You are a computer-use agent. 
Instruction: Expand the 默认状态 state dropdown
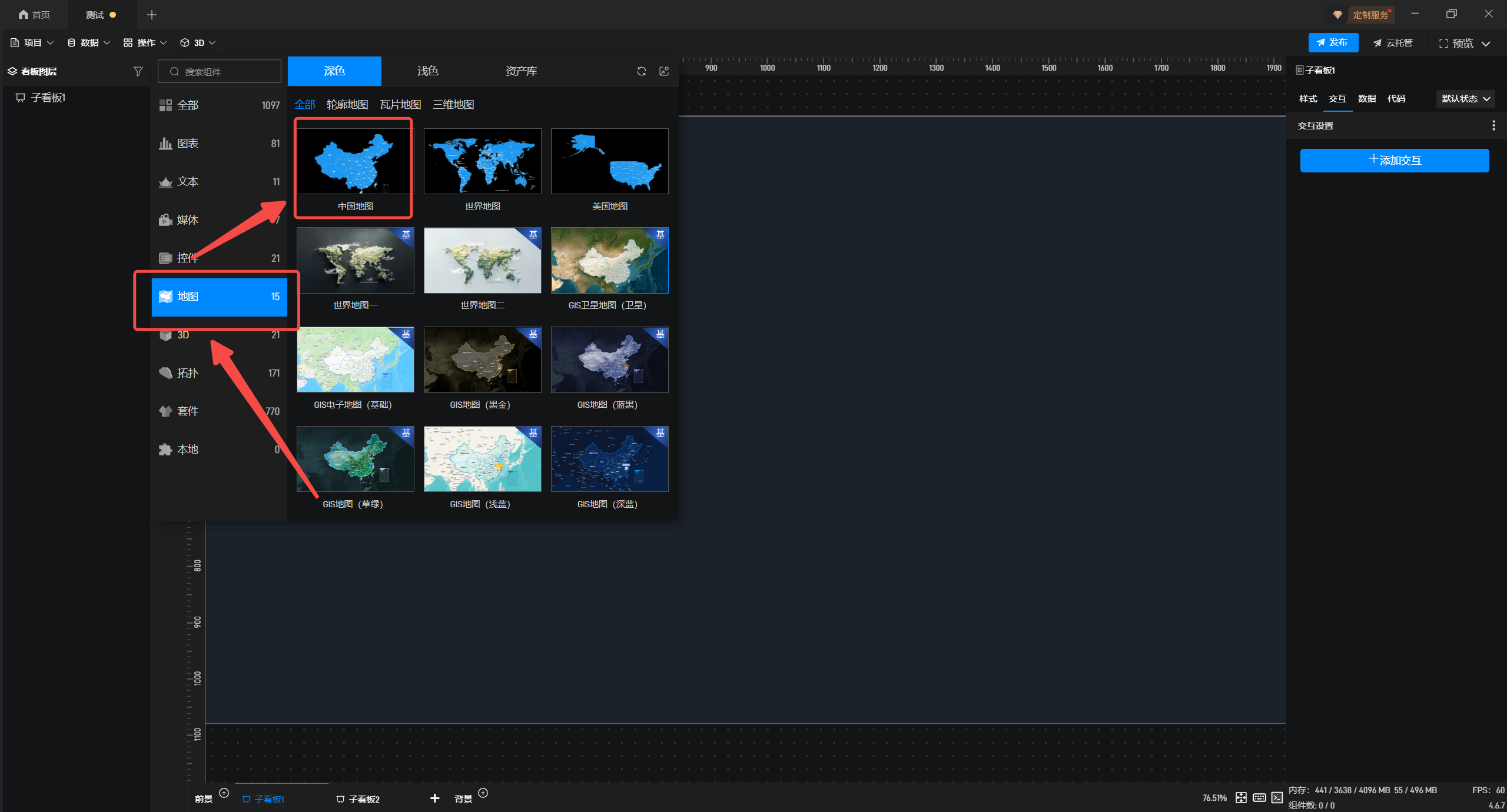coord(1465,99)
